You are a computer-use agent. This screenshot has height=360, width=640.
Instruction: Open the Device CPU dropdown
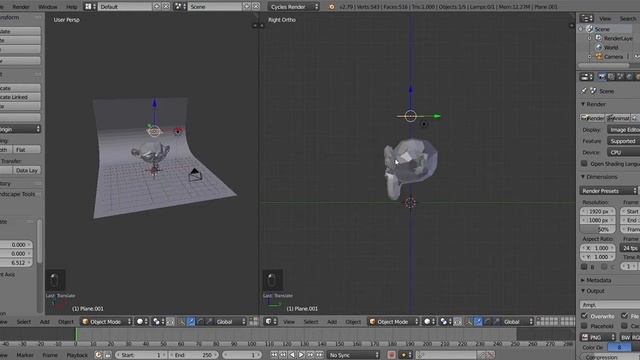coord(623,152)
